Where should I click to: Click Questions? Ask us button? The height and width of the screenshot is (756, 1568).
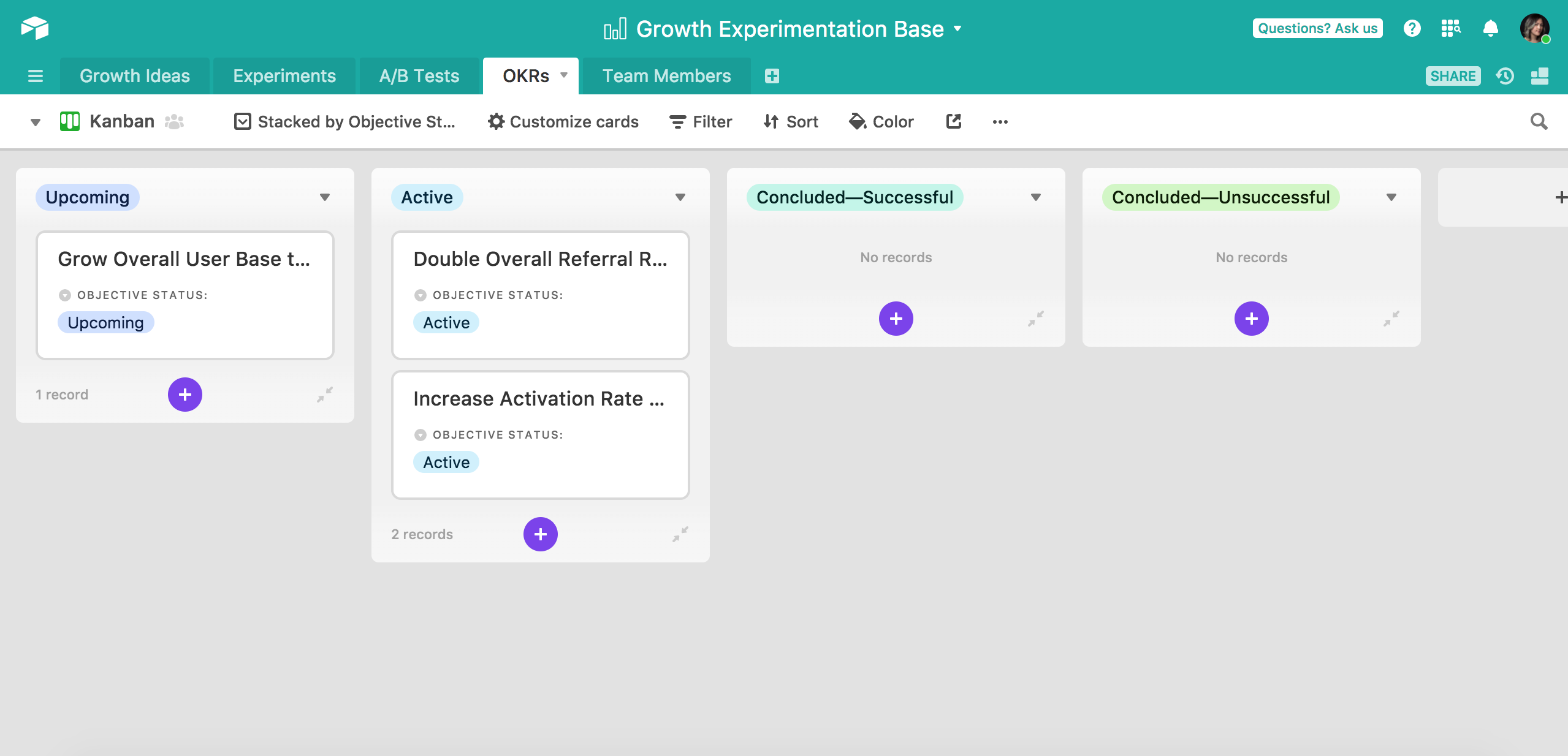pyautogui.click(x=1317, y=28)
